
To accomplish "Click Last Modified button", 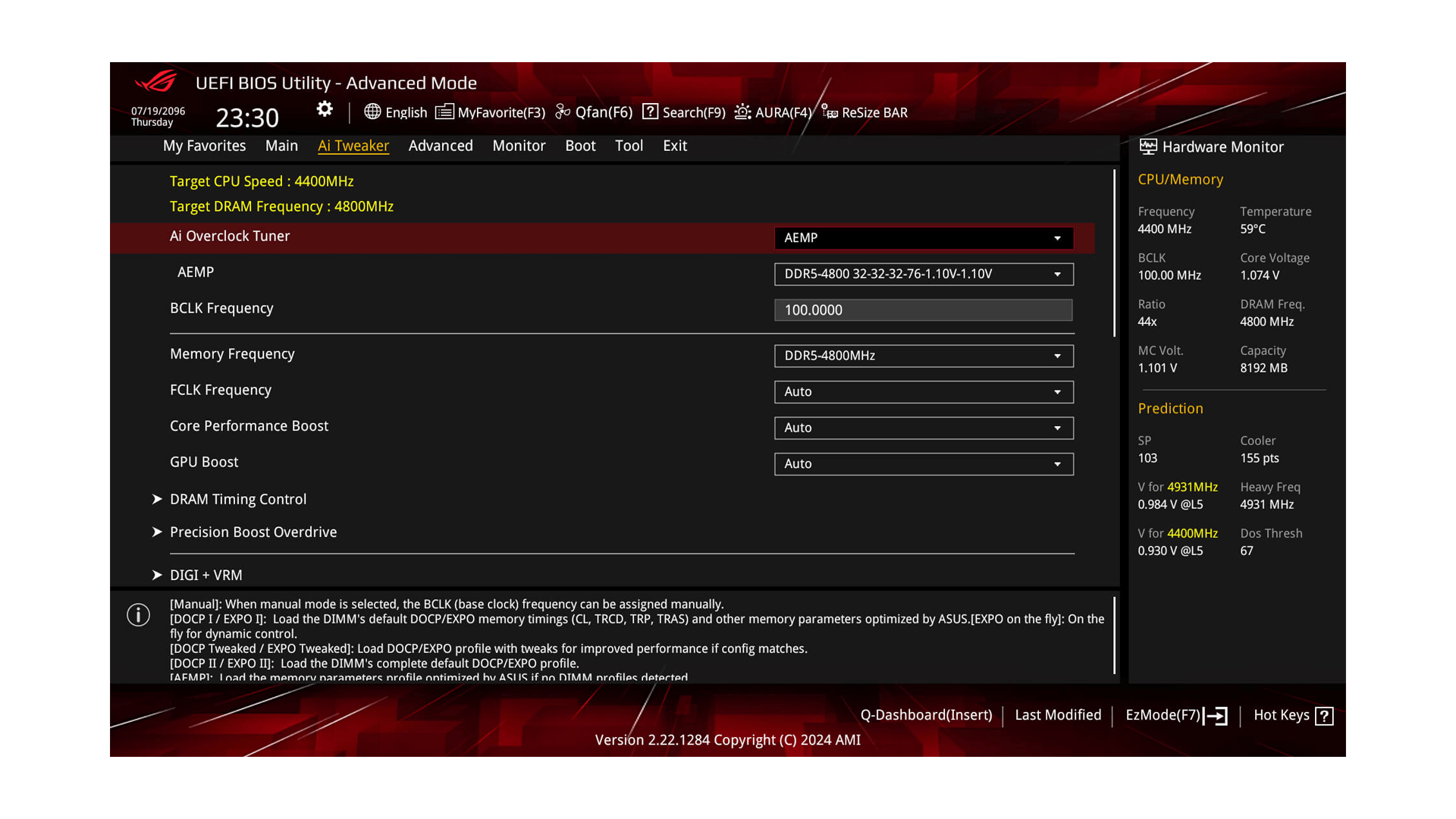I will coord(1058,715).
